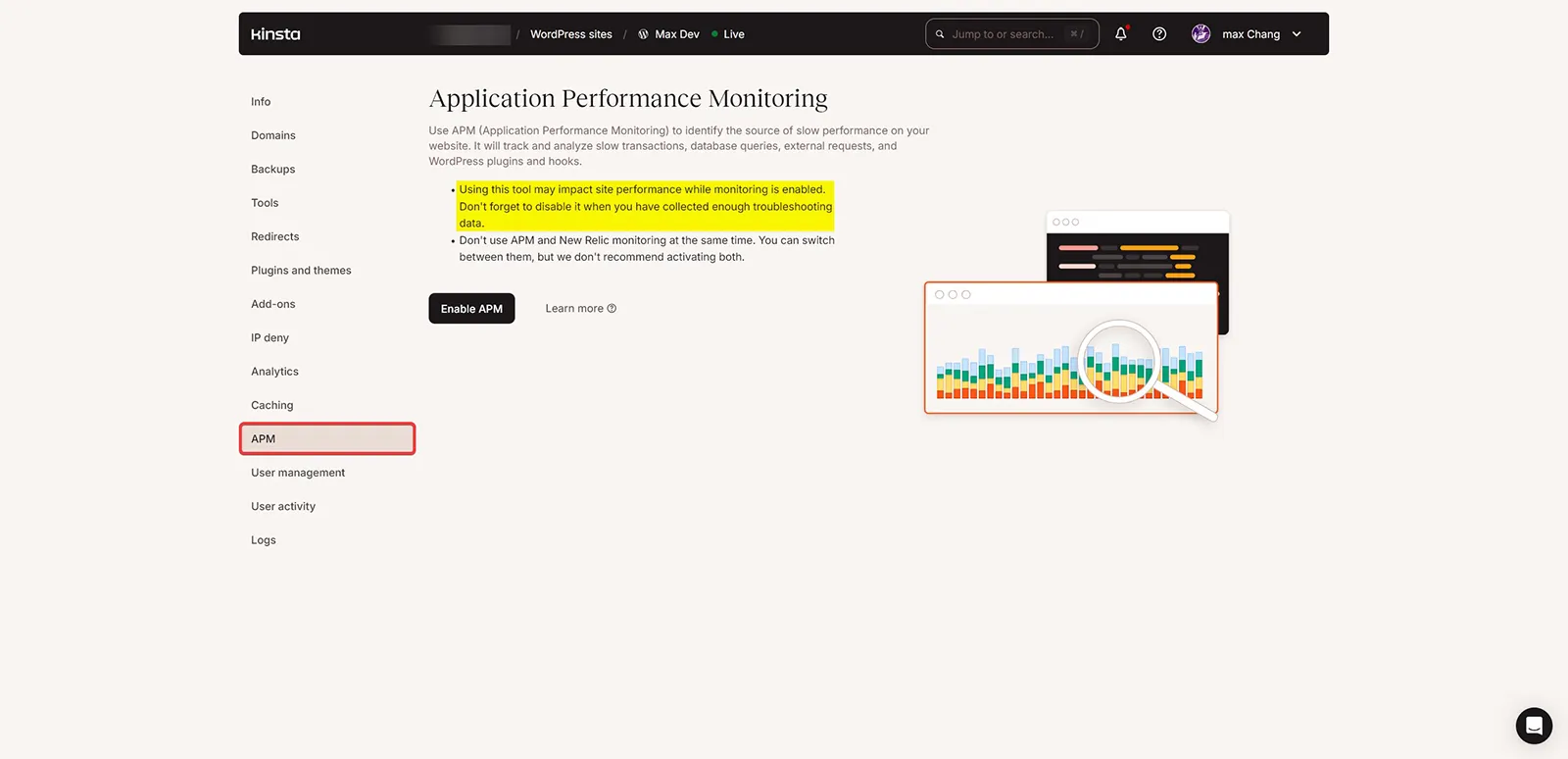Open the notifications bell

click(1121, 34)
